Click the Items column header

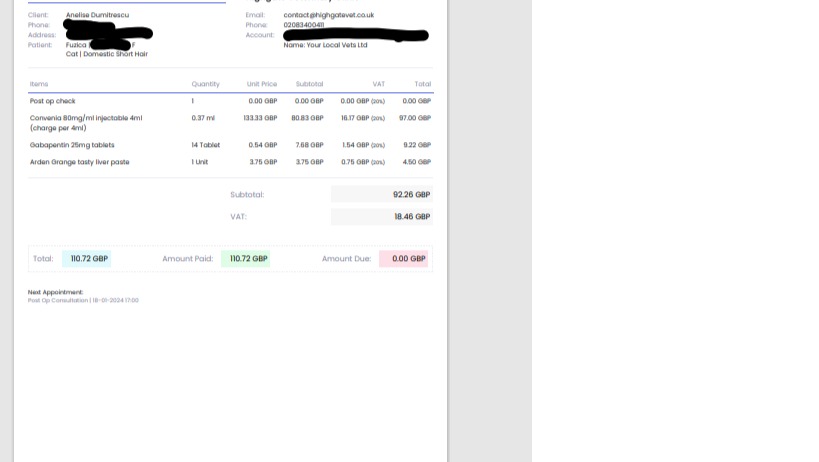[x=39, y=84]
